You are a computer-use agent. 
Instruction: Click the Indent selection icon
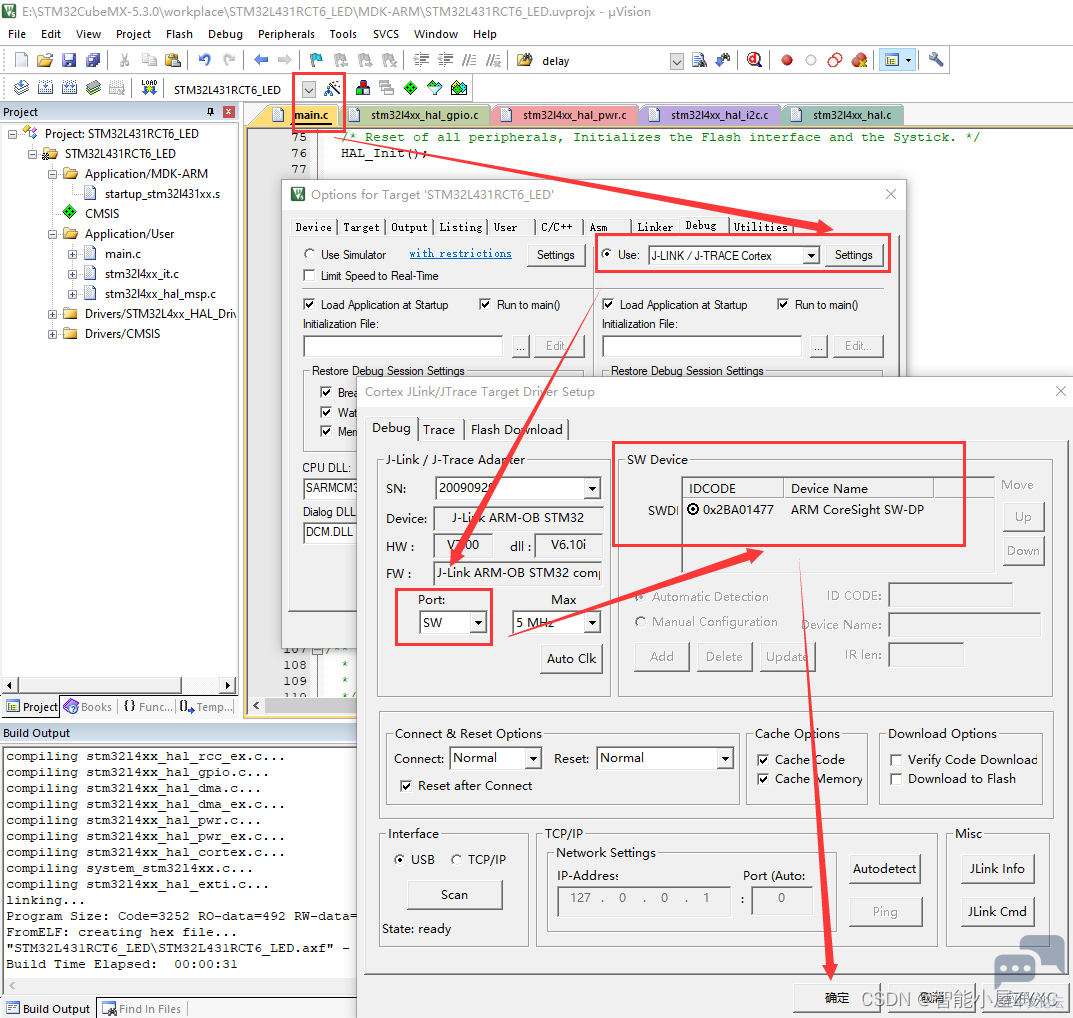pyautogui.click(x=422, y=60)
